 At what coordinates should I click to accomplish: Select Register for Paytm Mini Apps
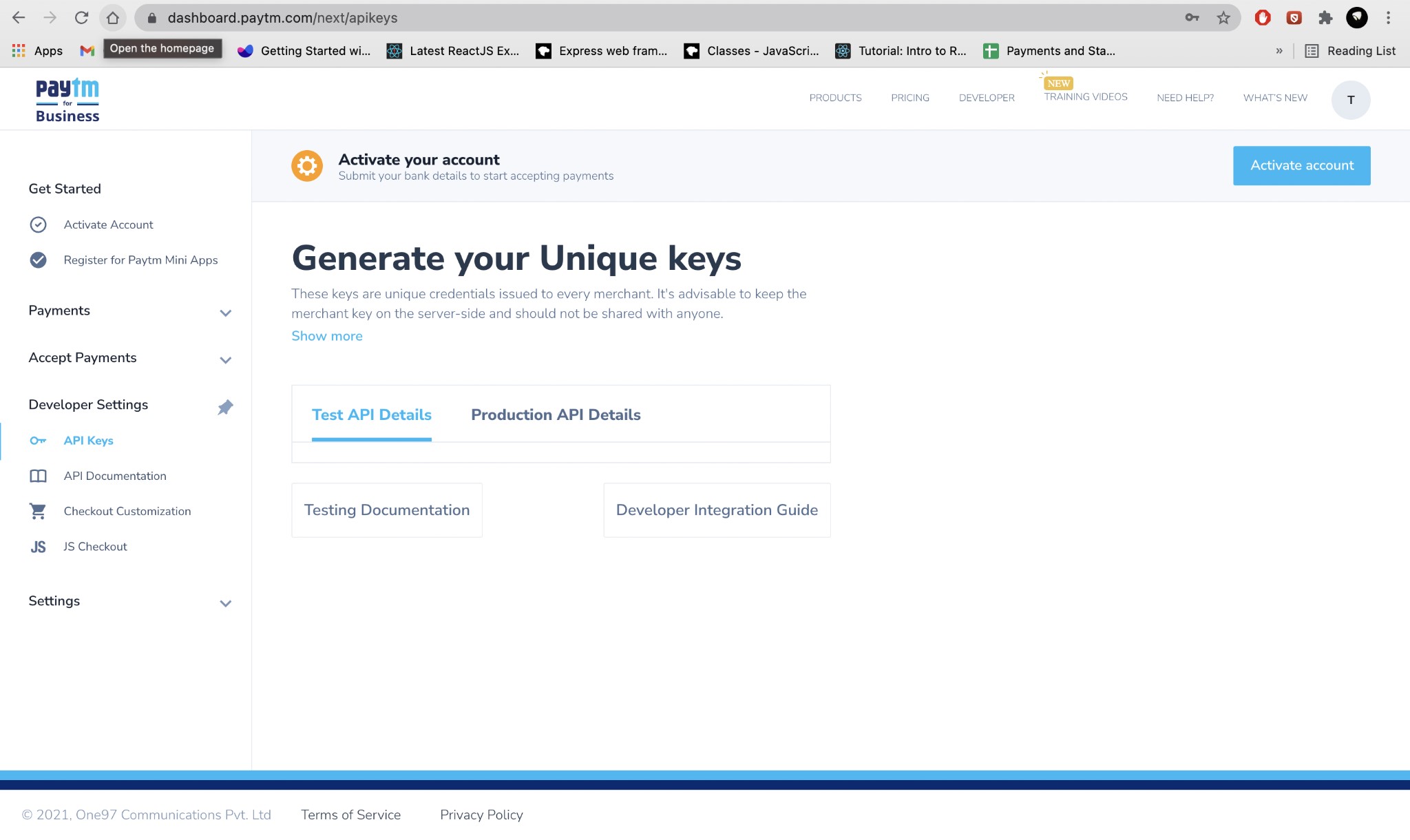pyautogui.click(x=140, y=260)
